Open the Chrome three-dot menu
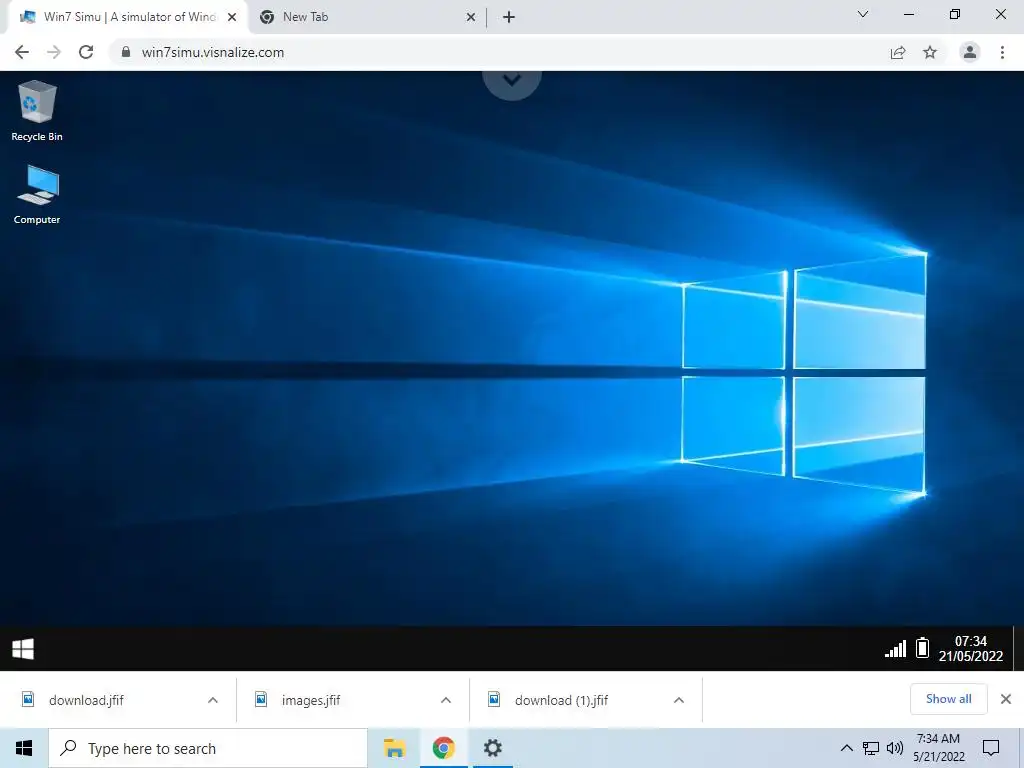This screenshot has height=768, width=1024. pyautogui.click(x=1002, y=52)
